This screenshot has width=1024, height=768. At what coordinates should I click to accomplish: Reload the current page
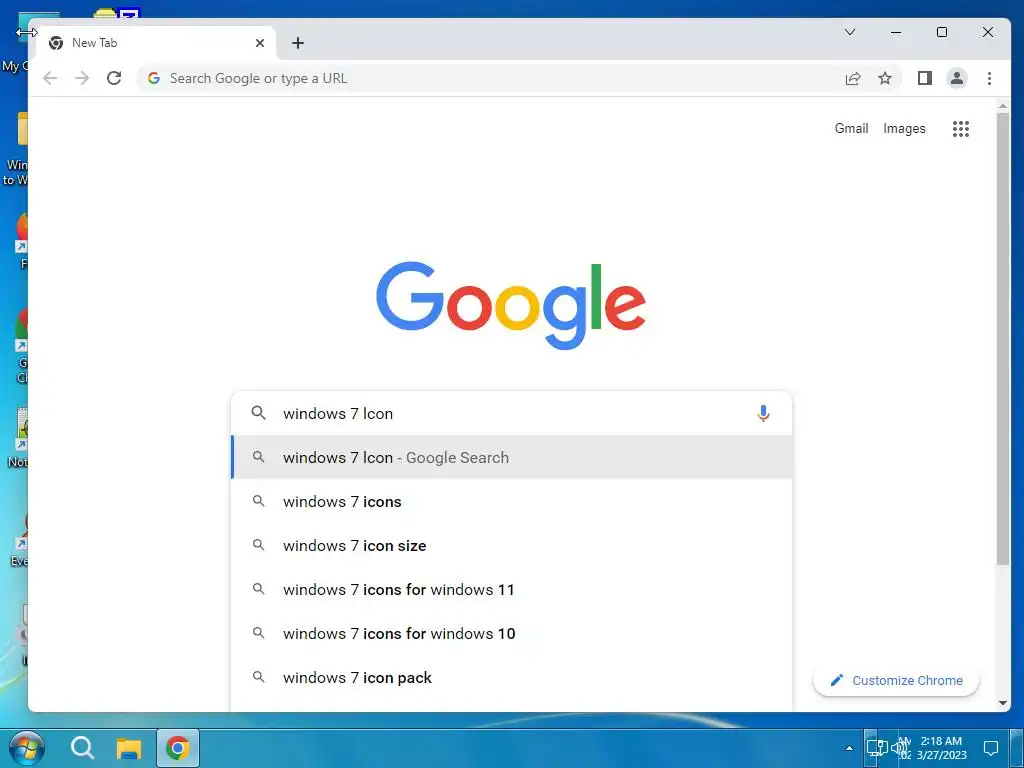click(x=114, y=78)
